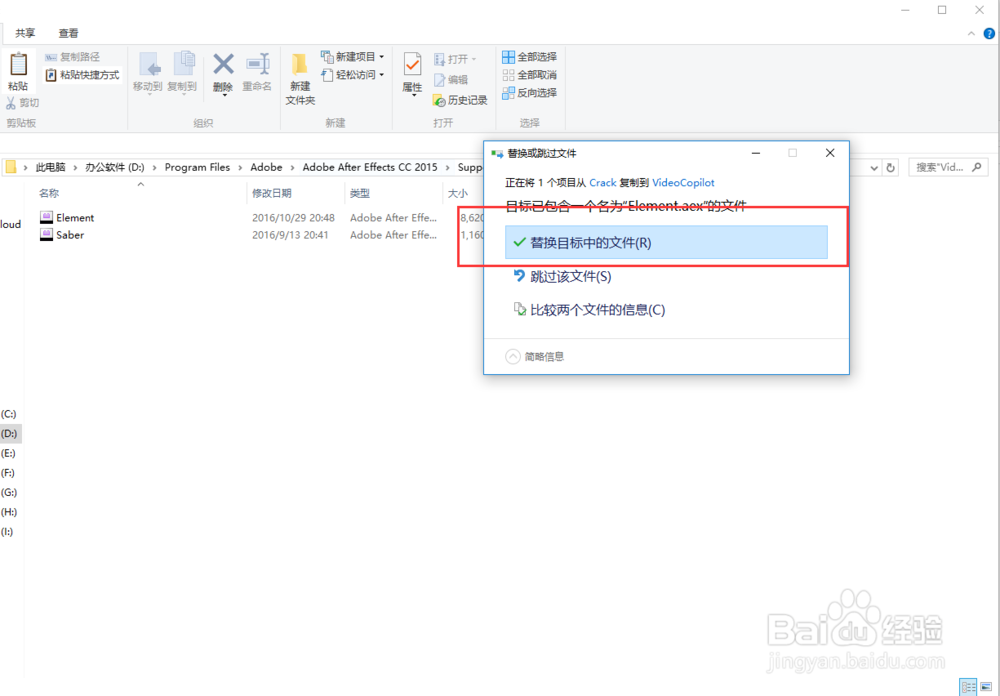The height and width of the screenshot is (696, 1000).
Task: Collapse the ribbon with the chevron
Action: pyautogui.click(x=971, y=34)
